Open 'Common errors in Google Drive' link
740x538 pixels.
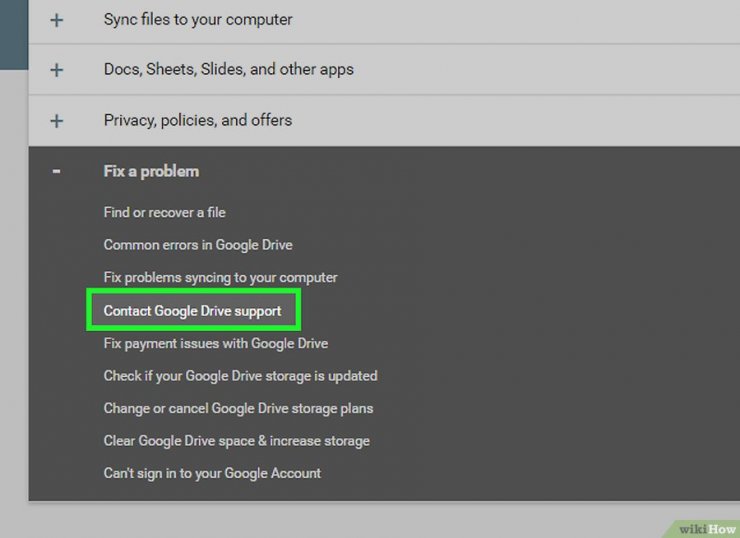click(198, 245)
